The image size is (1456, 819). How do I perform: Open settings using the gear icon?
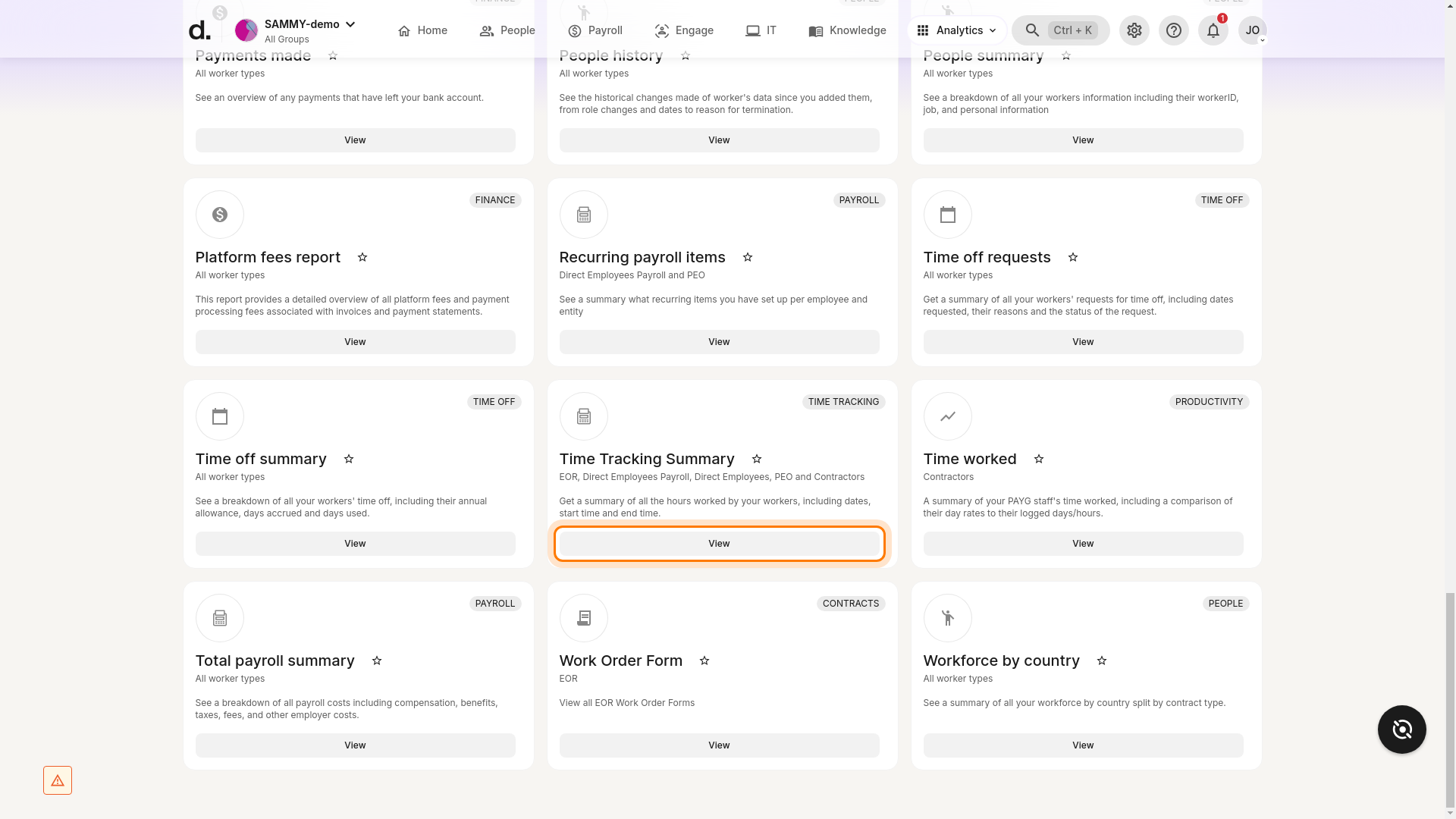point(1134,30)
